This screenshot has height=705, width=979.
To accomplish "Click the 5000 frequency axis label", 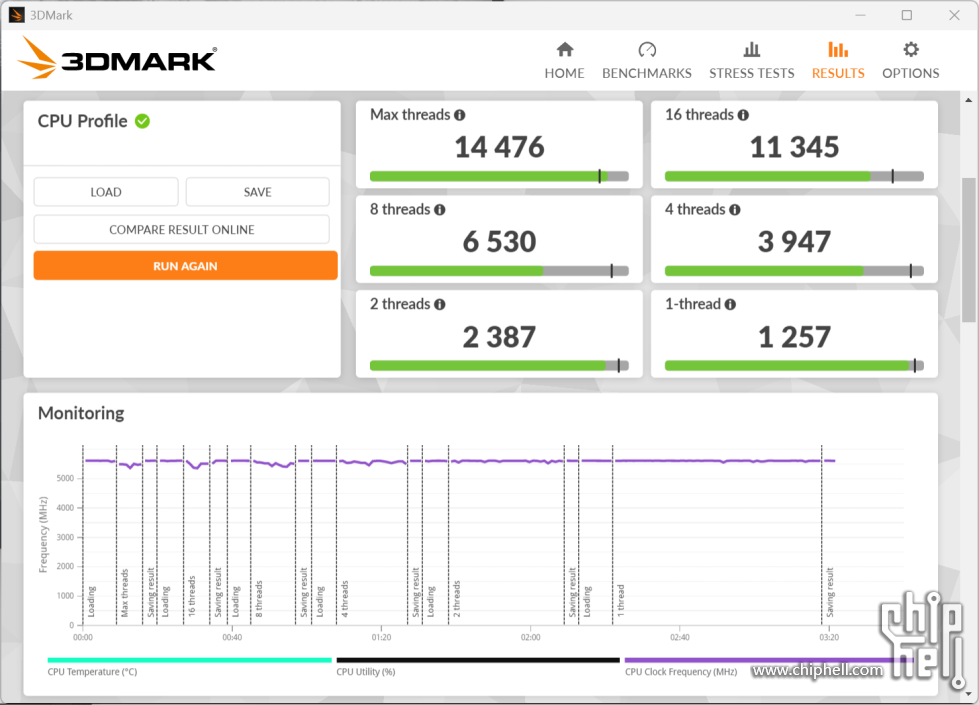I will (66, 478).
